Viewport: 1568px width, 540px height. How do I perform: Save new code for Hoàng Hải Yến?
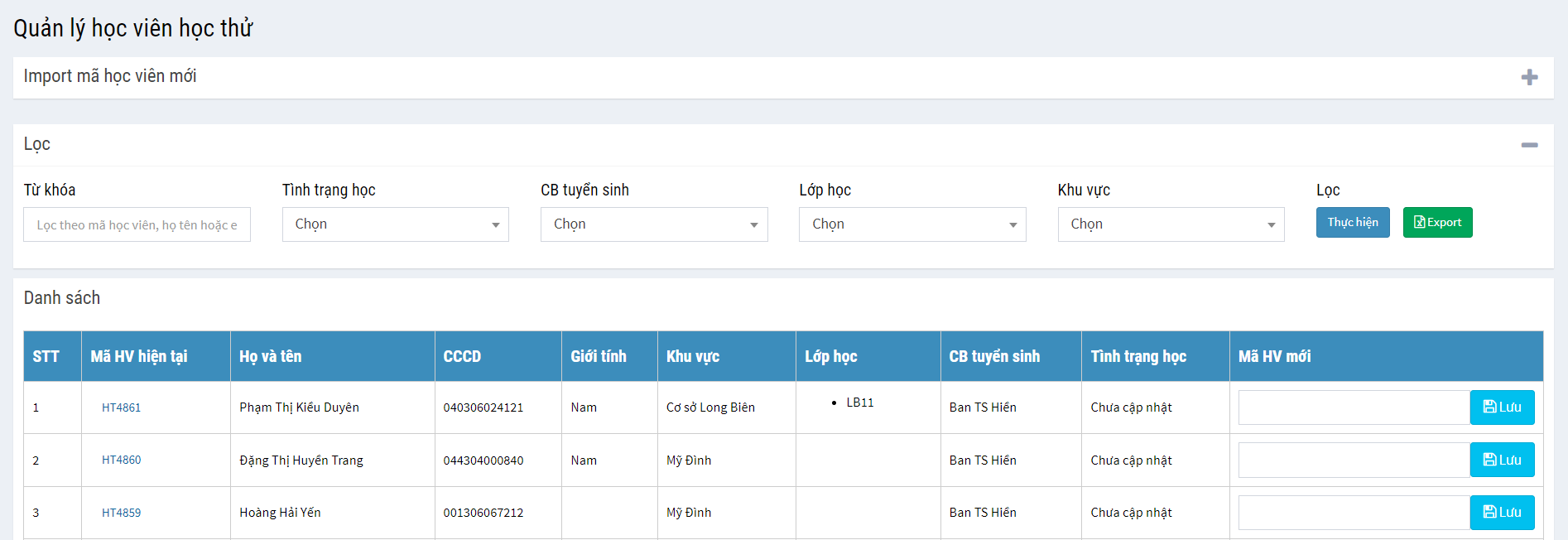pos(1501,513)
